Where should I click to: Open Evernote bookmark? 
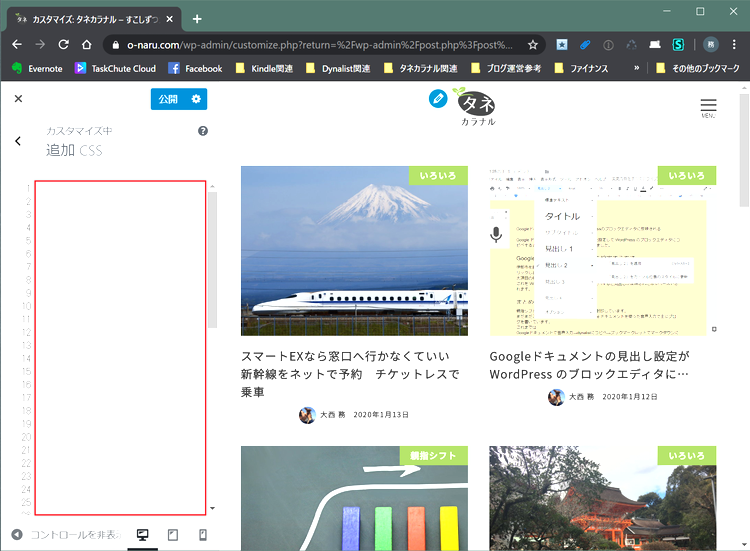click(37, 68)
